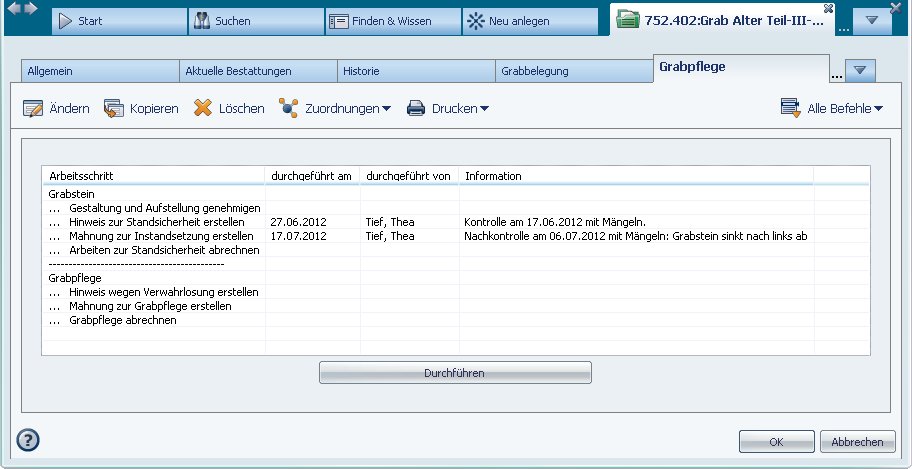Click the Ändern edit icon

(x=33, y=108)
